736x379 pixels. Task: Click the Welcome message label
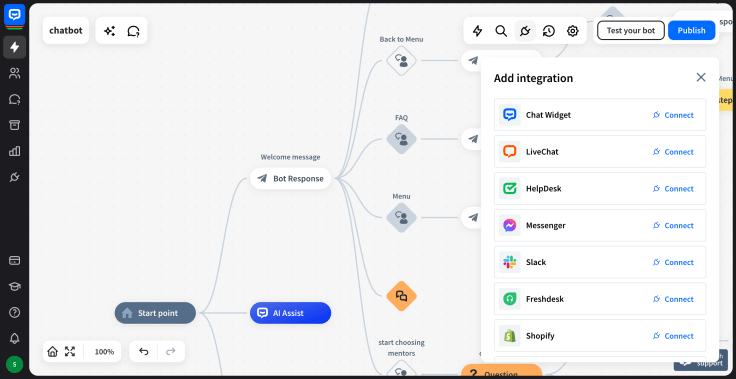(x=291, y=157)
